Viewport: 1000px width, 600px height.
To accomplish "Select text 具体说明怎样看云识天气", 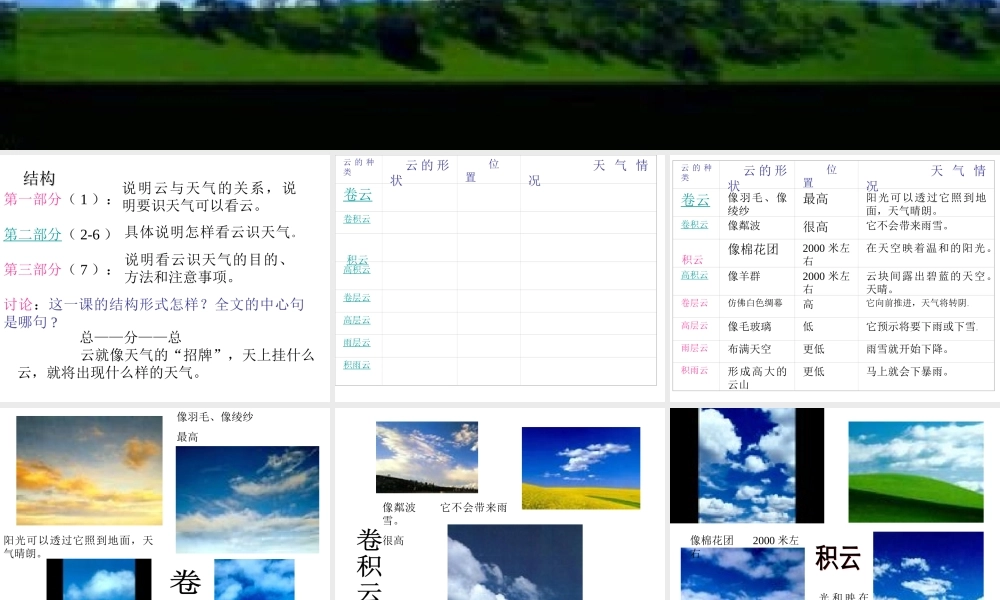I will pos(211,232).
